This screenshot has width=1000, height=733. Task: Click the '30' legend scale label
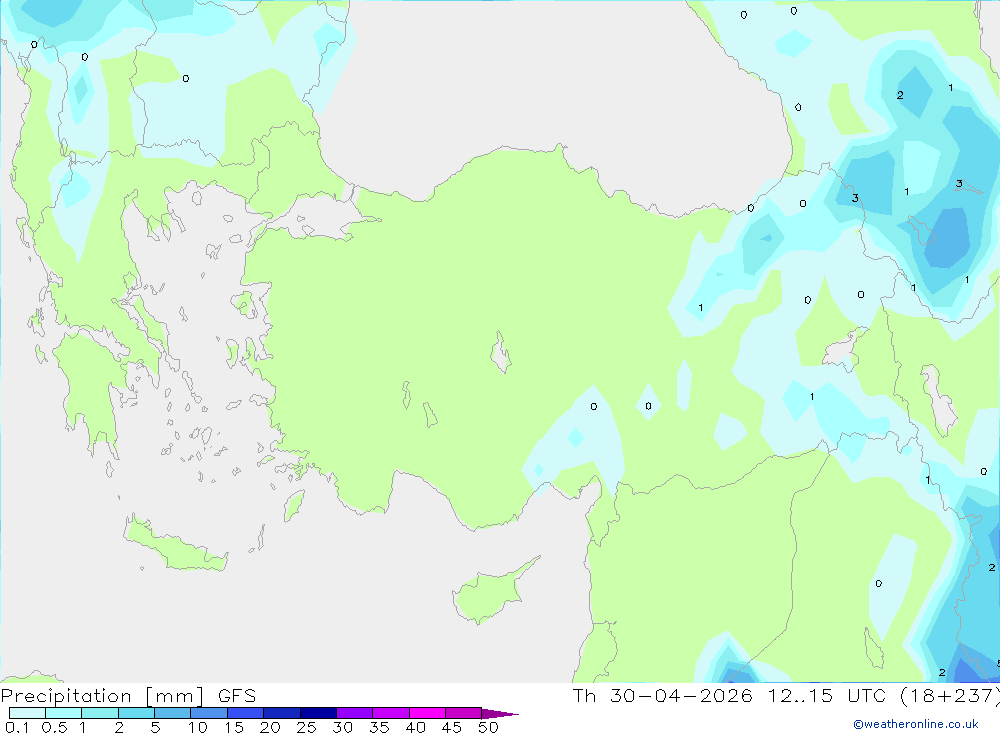click(x=343, y=727)
